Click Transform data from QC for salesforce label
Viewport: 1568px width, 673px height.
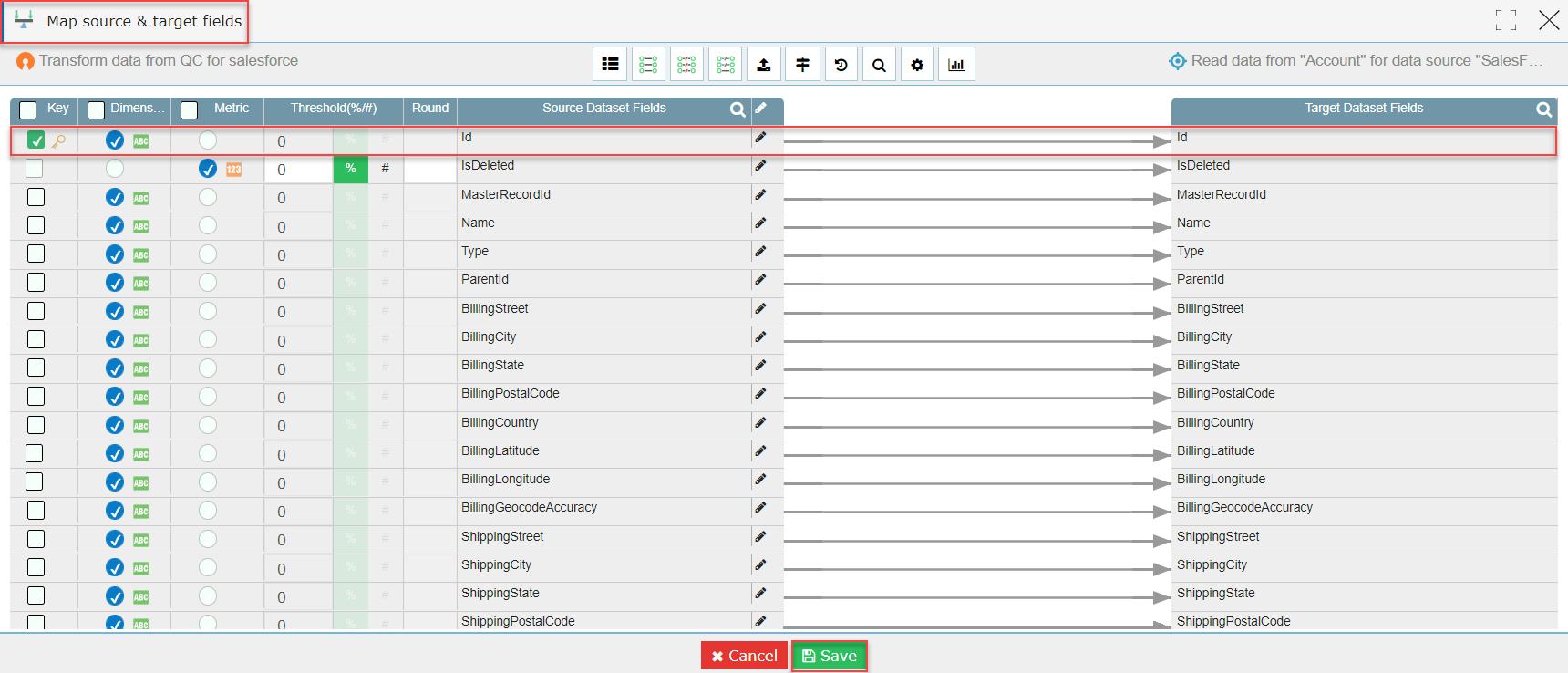coord(169,60)
